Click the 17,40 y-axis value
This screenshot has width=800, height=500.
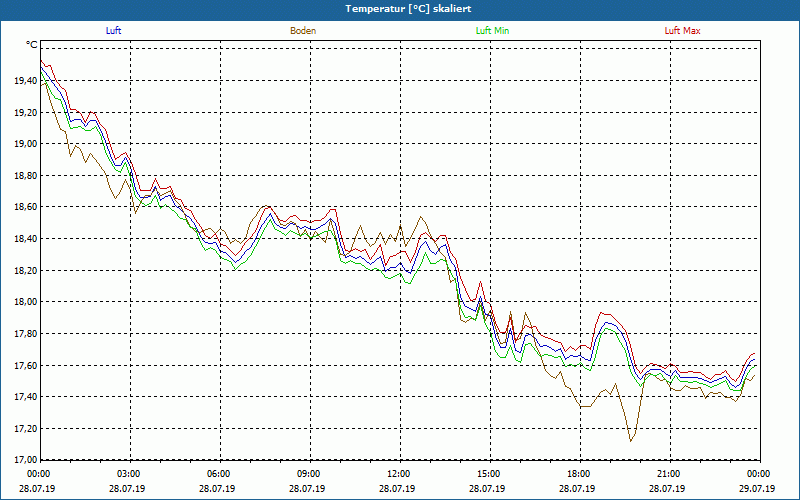point(26,397)
